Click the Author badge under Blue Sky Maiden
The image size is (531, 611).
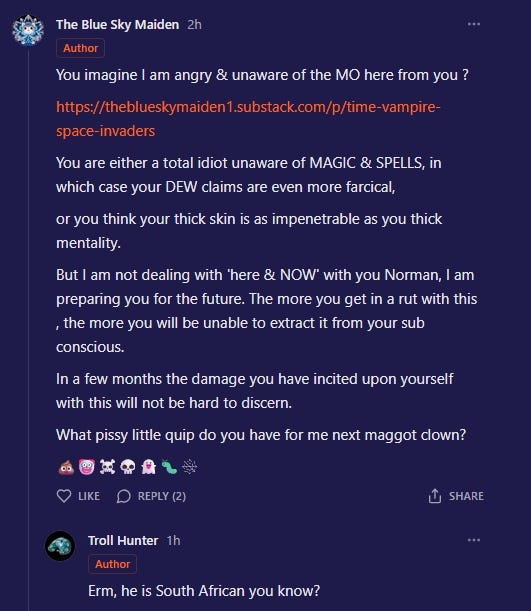(80, 48)
